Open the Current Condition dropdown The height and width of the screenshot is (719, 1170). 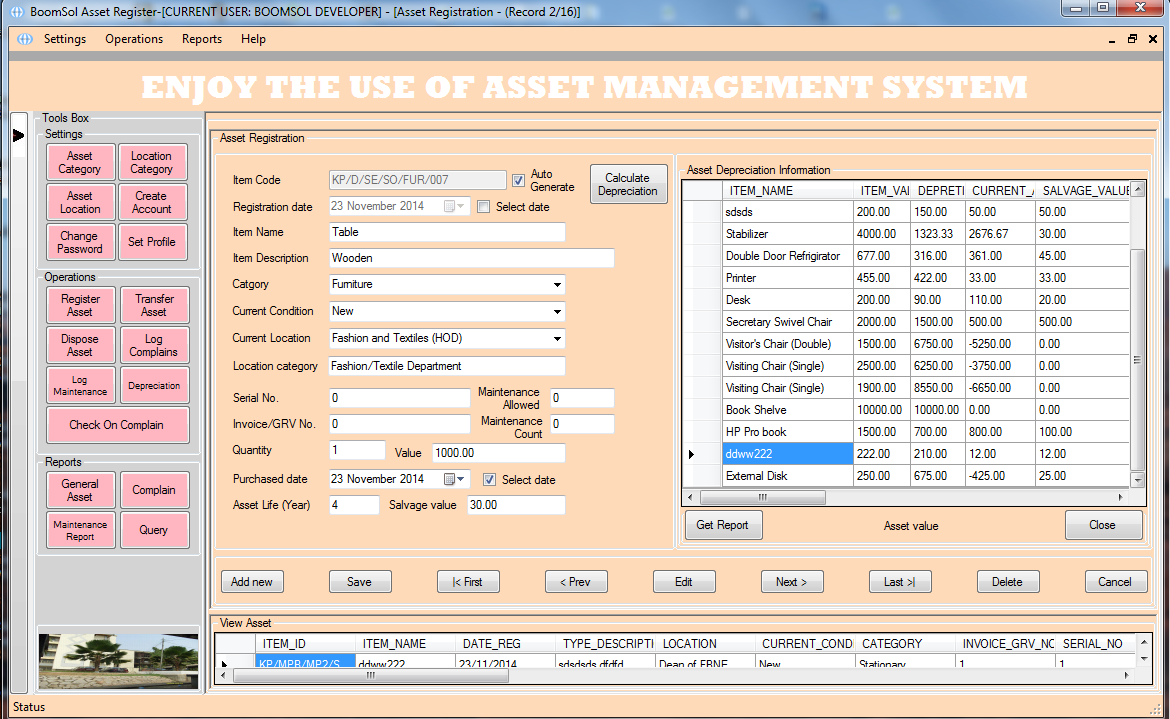coord(556,311)
